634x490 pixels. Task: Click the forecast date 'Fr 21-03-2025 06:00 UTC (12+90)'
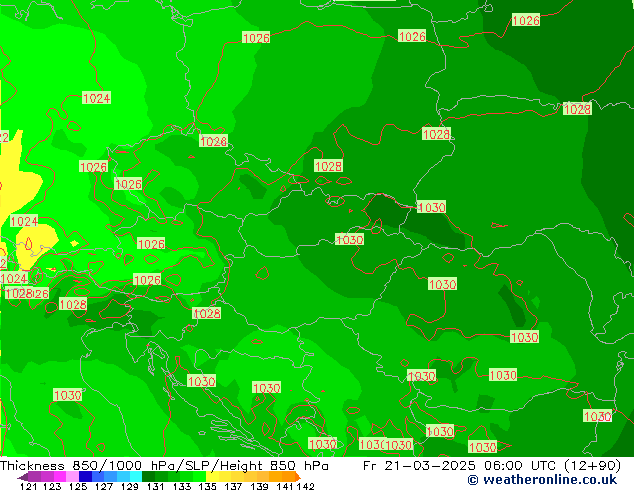coord(492,466)
